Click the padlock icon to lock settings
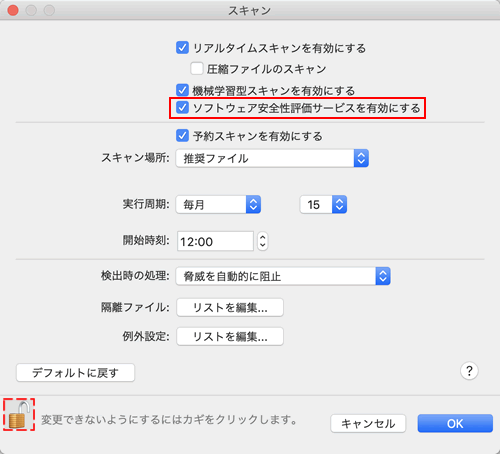Image resolution: width=500 pixels, height=454 pixels. click(x=19, y=415)
